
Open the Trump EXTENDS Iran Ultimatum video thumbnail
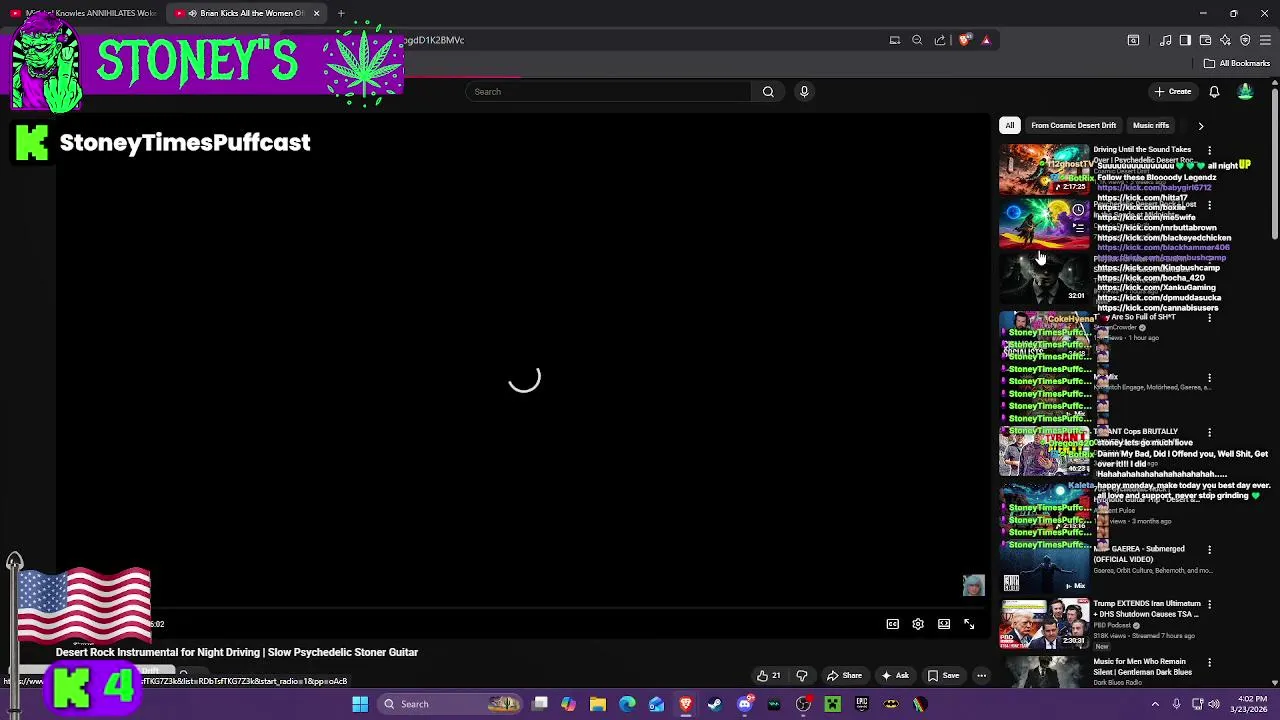(1045, 624)
